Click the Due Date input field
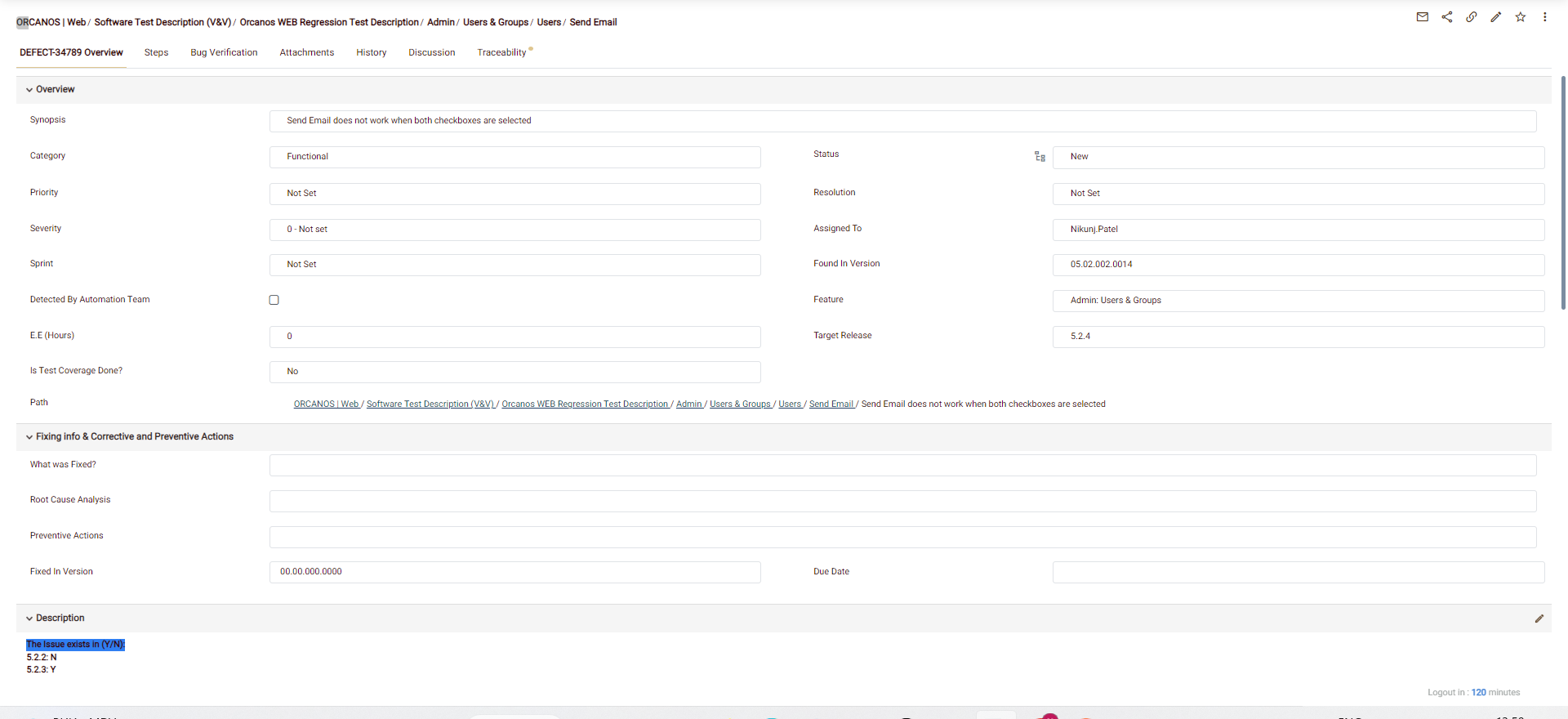Image resolution: width=1568 pixels, height=719 pixels. [1298, 572]
